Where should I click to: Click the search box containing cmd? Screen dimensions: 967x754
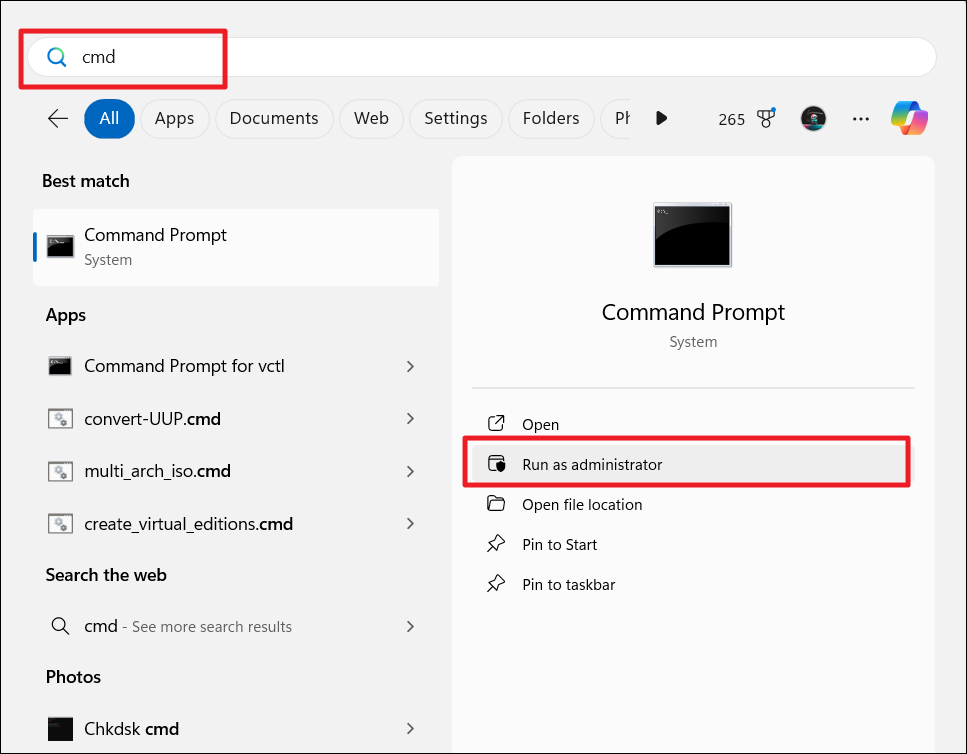[x=480, y=58]
